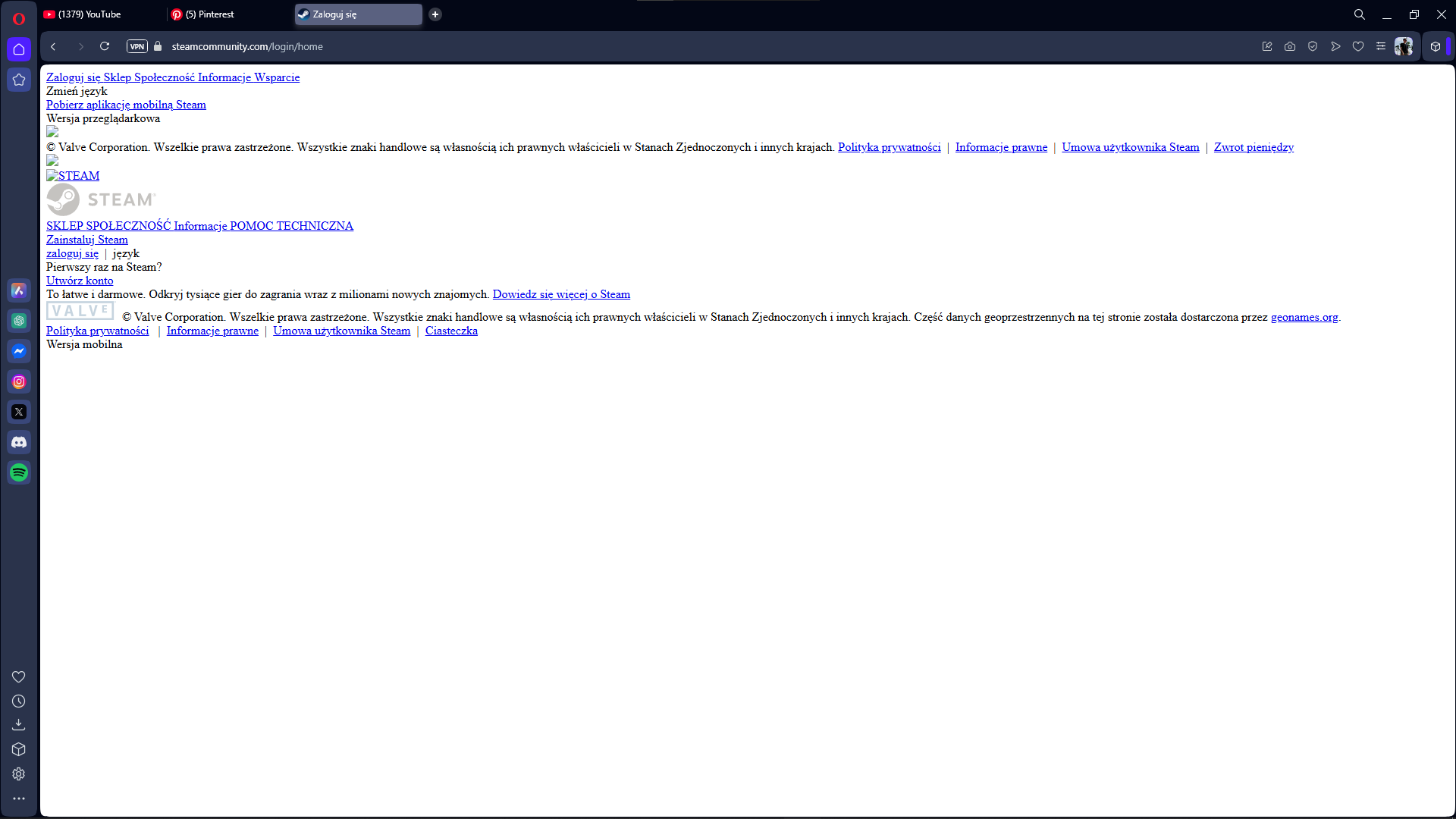Add page to pinboards heart icon in toolbar

[1358, 46]
